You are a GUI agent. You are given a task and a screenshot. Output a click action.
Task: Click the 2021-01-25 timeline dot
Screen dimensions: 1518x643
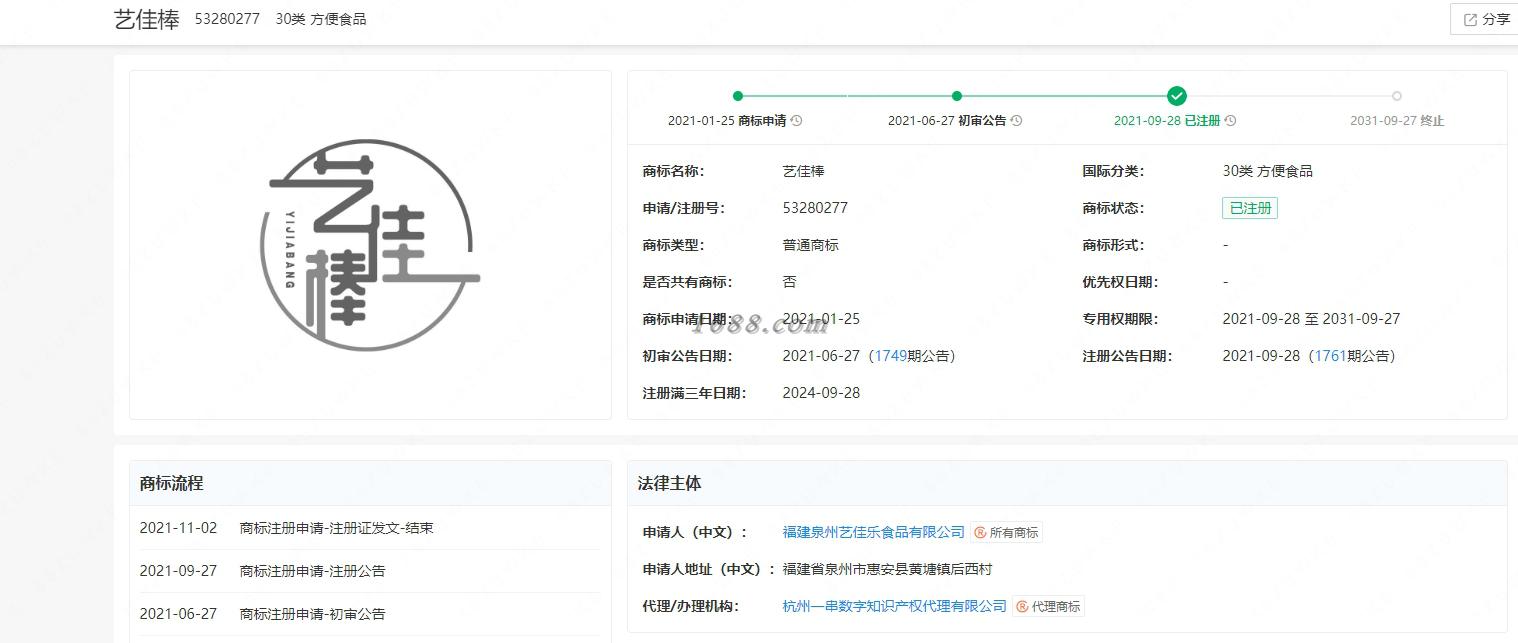click(738, 96)
